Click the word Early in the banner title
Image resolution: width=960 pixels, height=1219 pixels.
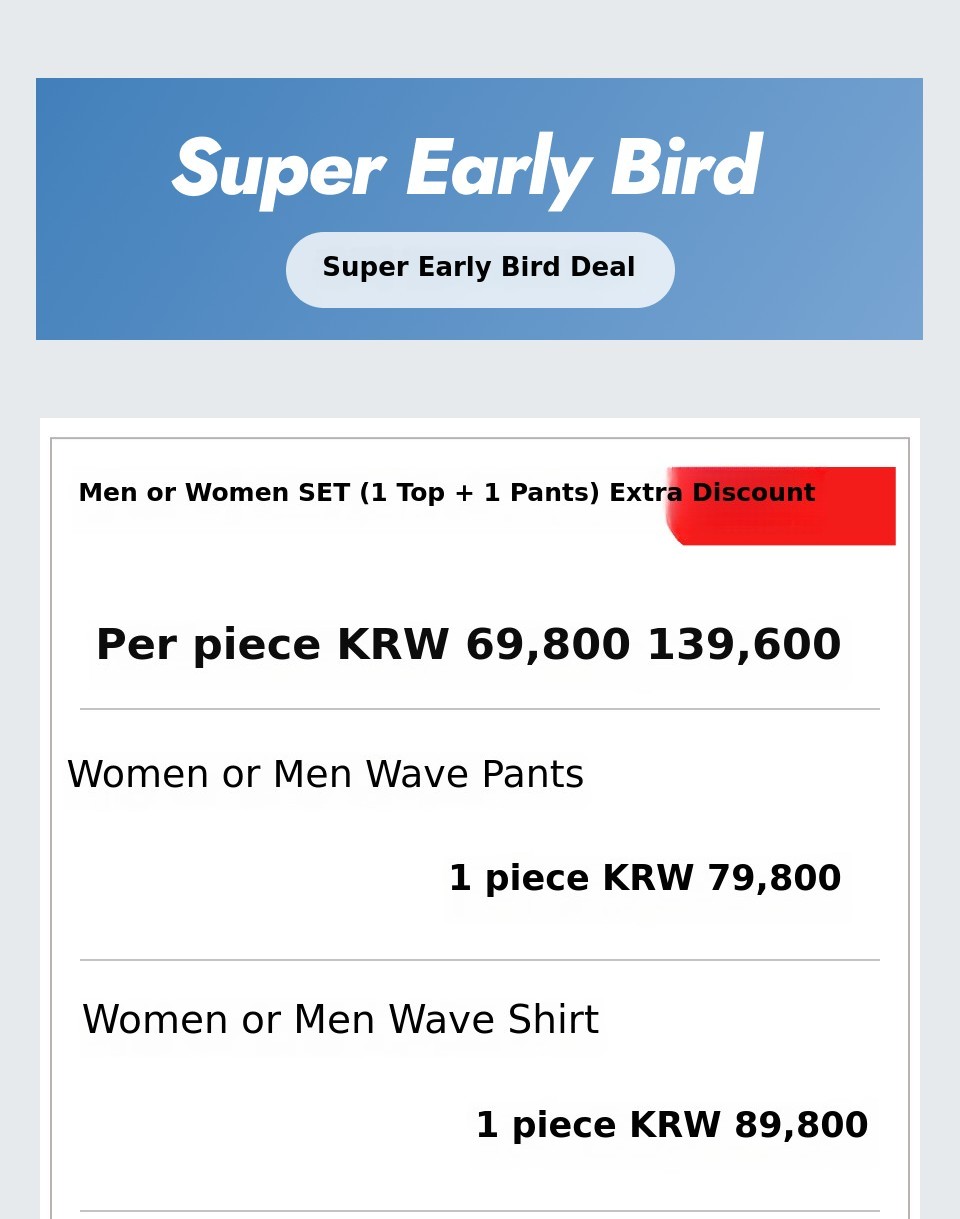pyautogui.click(x=497, y=172)
